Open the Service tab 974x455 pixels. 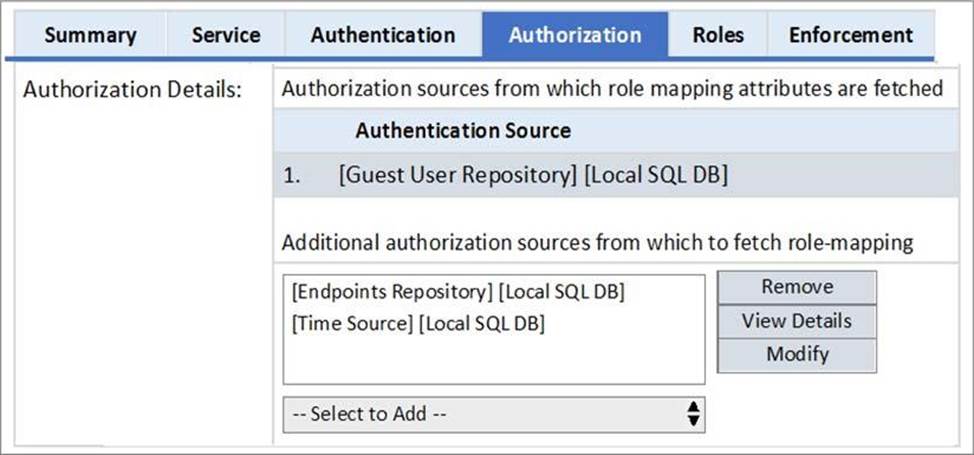[x=225, y=35]
